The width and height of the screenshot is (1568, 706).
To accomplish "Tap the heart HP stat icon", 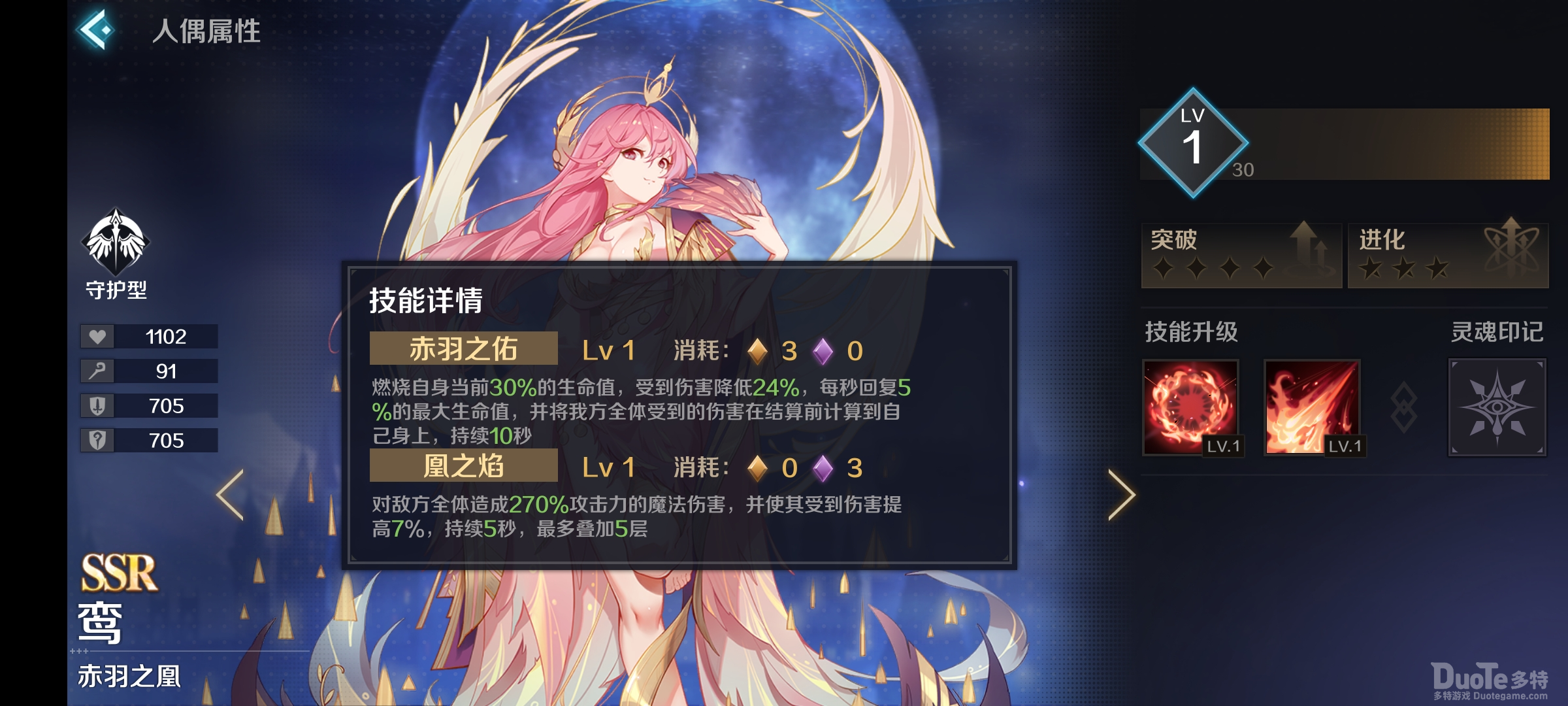I will click(97, 337).
